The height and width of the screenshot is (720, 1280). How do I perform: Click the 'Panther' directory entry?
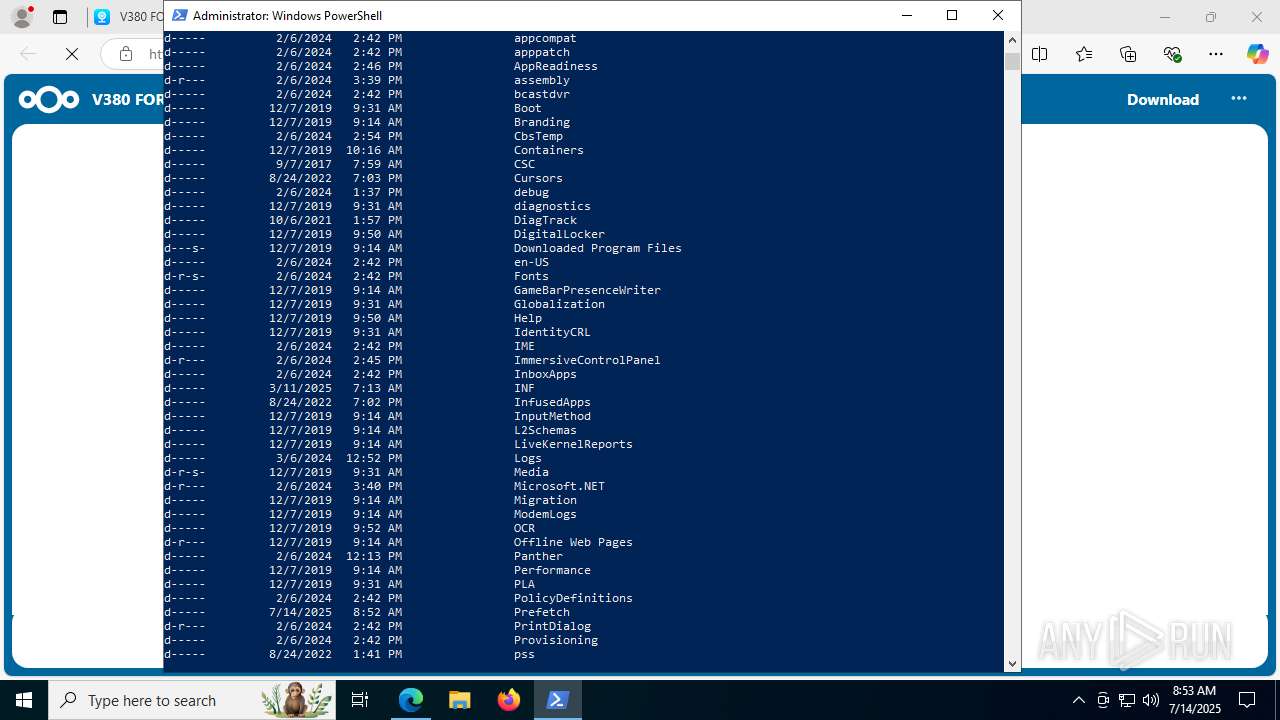[538, 556]
